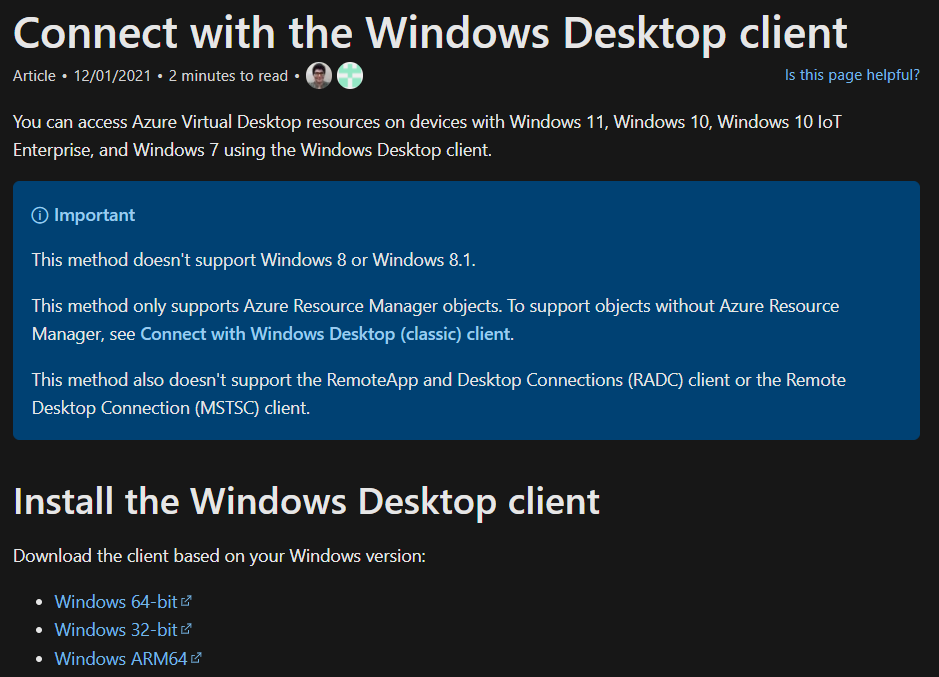Click the 'Article' label under the title
This screenshot has height=677, width=939.
pyautogui.click(x=34, y=76)
